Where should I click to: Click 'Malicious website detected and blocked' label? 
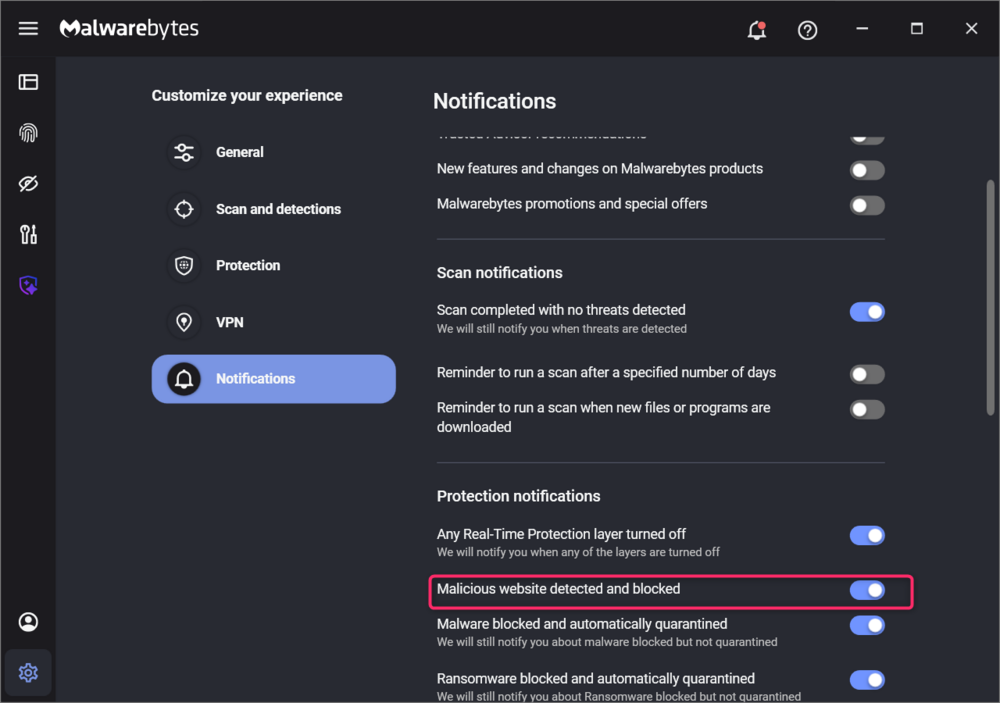558,589
